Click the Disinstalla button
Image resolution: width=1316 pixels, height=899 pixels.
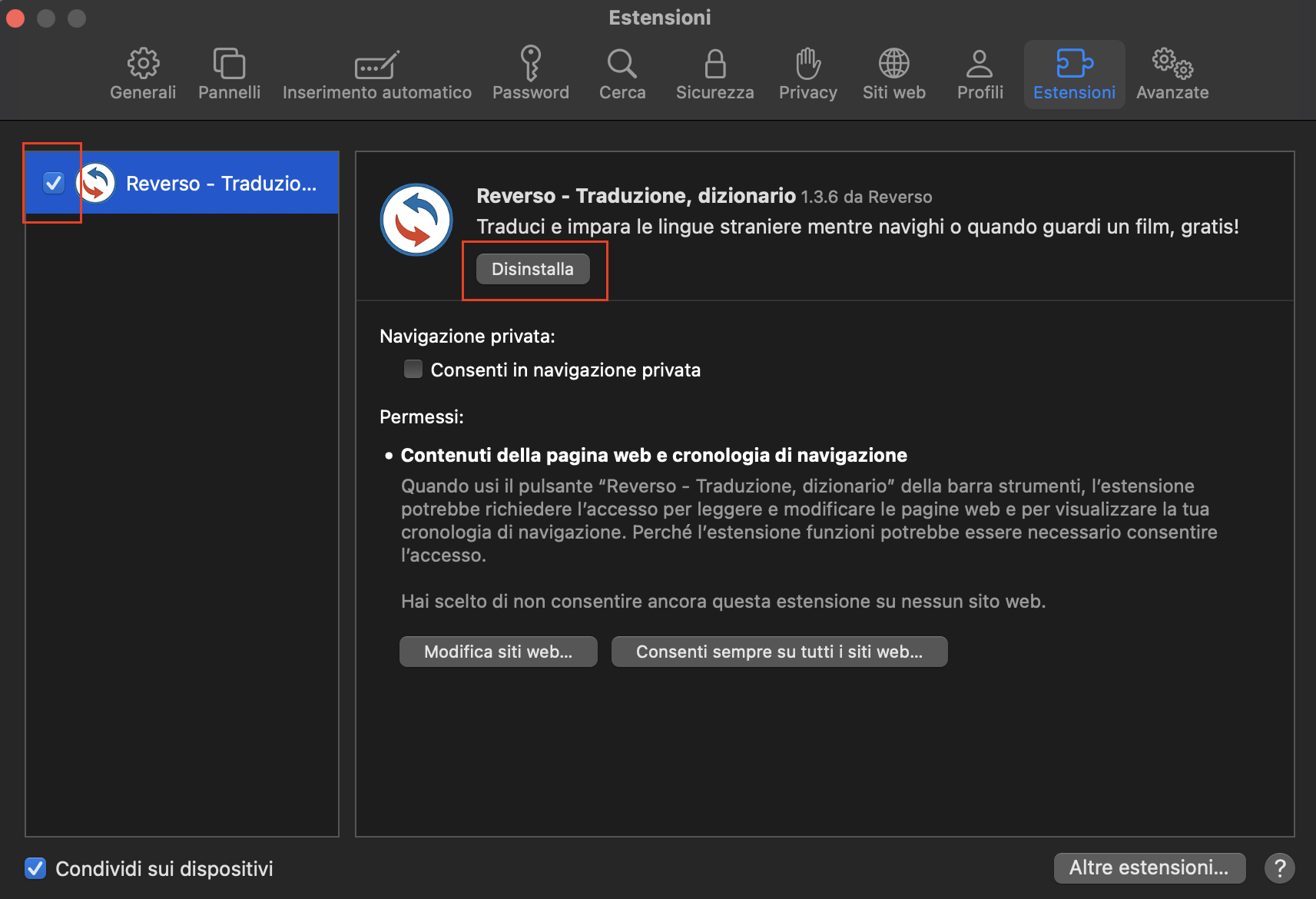click(x=533, y=269)
